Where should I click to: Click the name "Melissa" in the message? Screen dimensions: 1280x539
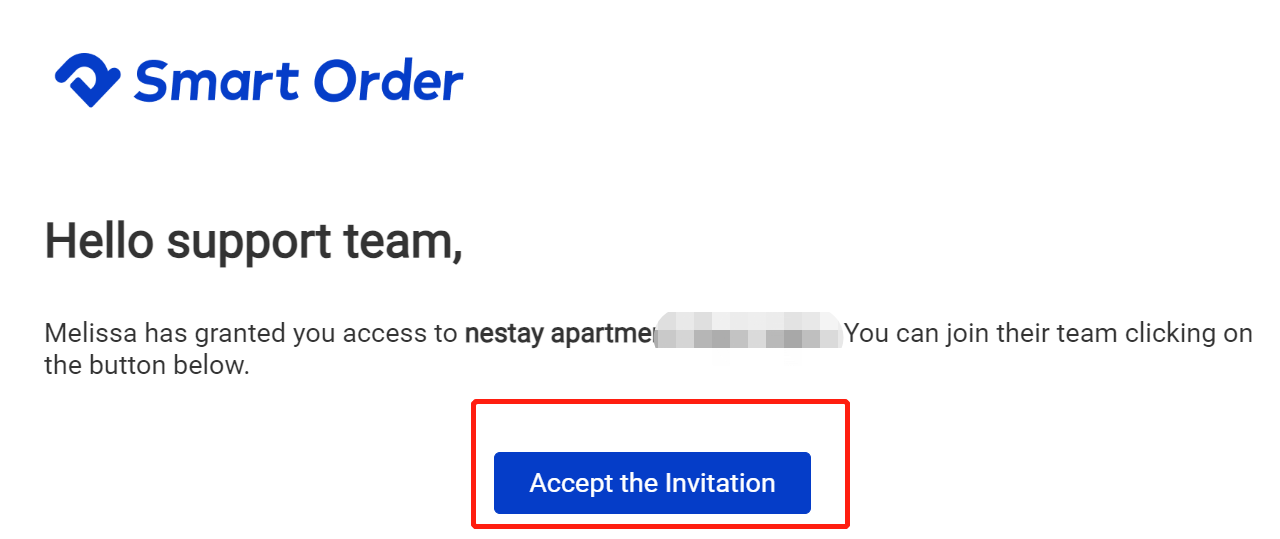(90, 333)
